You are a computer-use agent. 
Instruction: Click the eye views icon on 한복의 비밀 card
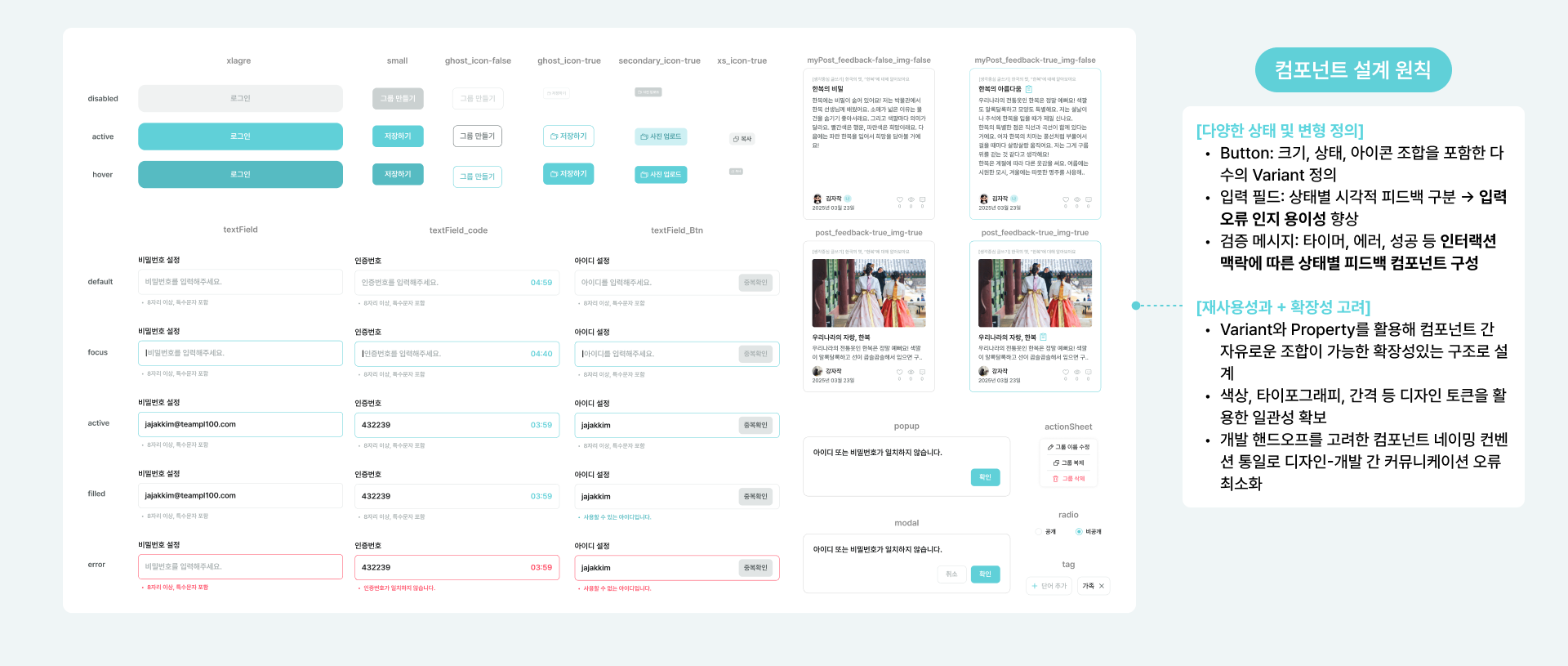(x=911, y=199)
